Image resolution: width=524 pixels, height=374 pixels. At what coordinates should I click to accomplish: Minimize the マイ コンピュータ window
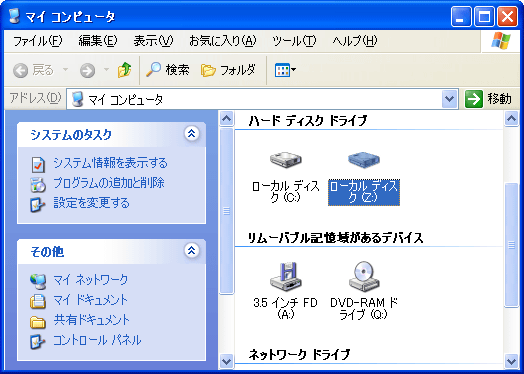(x=461, y=17)
